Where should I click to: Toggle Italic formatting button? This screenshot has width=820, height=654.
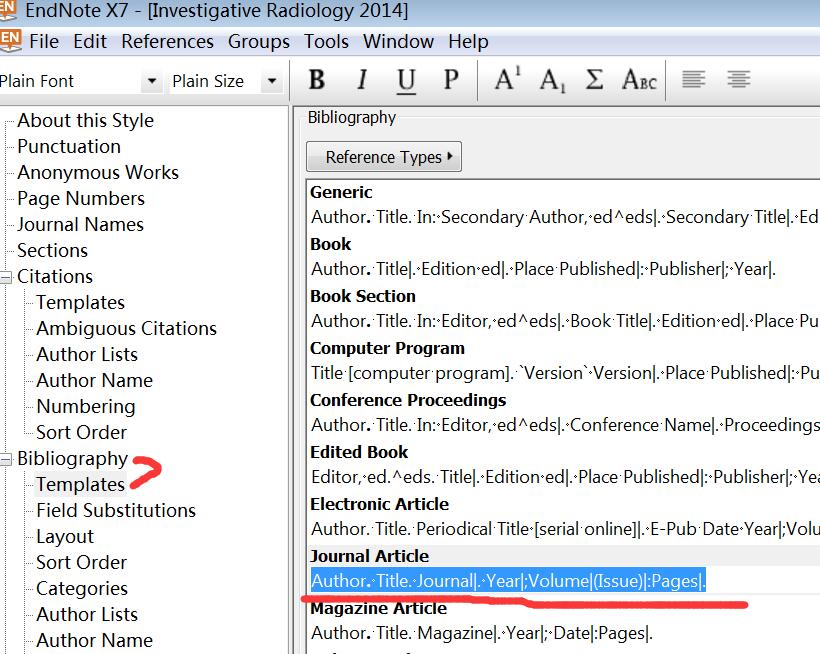[x=361, y=80]
